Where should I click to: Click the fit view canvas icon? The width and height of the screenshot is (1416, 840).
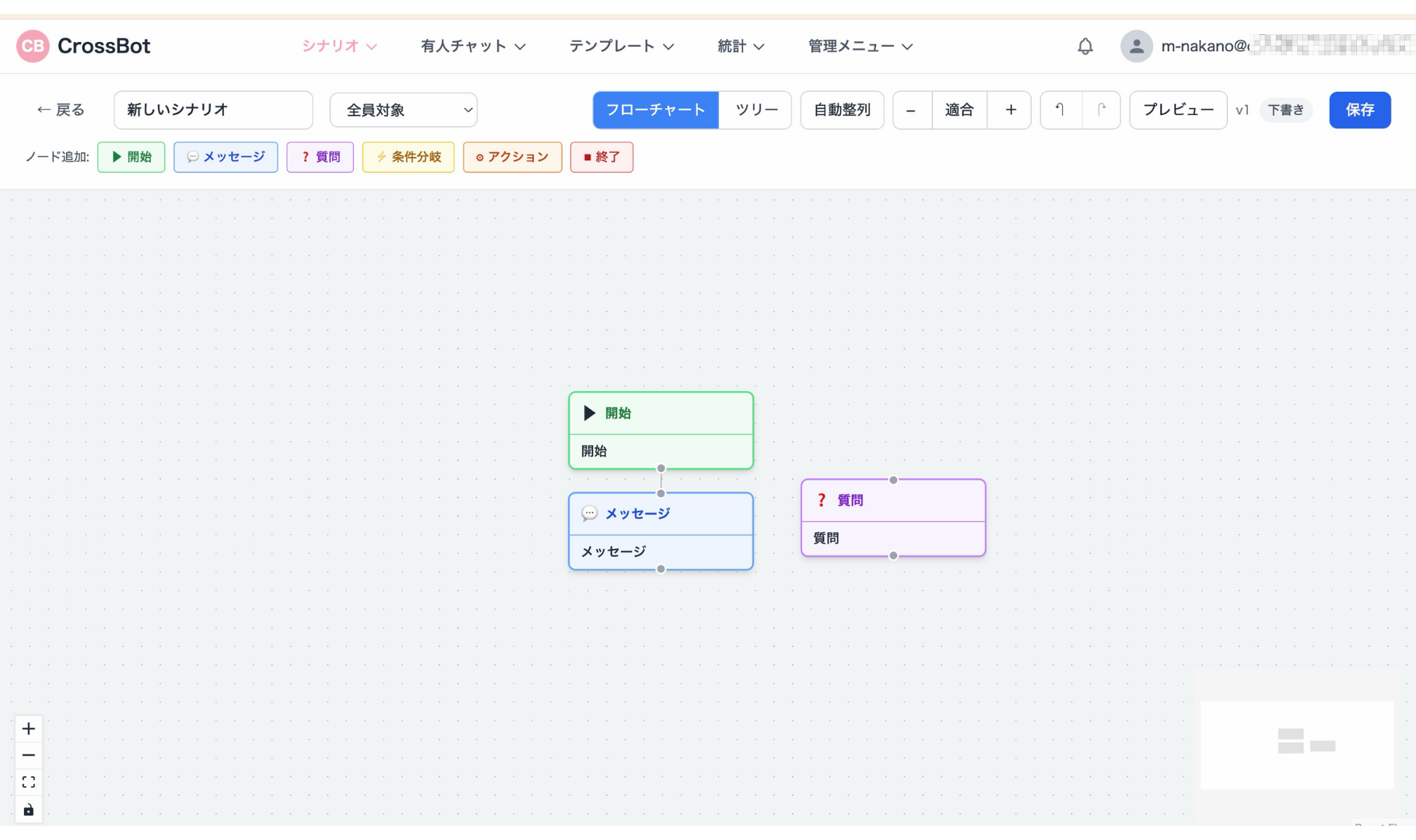coord(29,782)
